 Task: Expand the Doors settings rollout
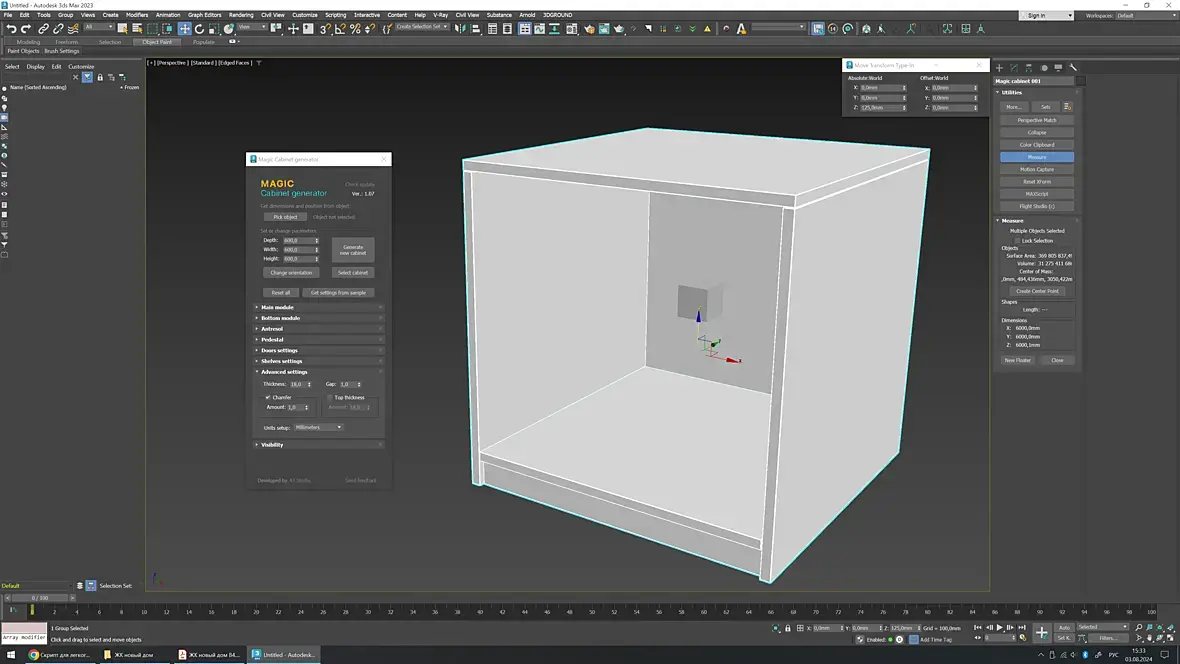click(280, 350)
